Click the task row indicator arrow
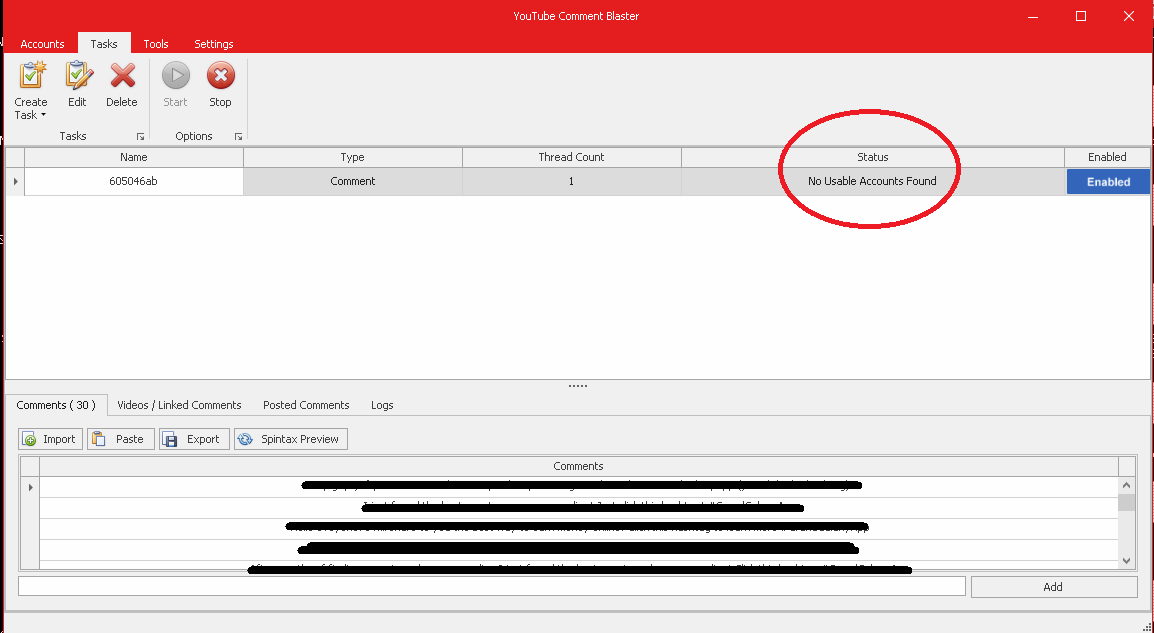 click(x=15, y=181)
